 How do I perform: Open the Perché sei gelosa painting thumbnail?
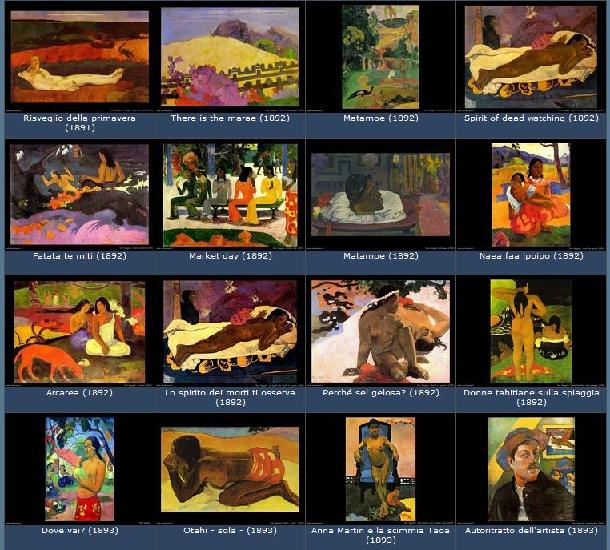click(380, 331)
